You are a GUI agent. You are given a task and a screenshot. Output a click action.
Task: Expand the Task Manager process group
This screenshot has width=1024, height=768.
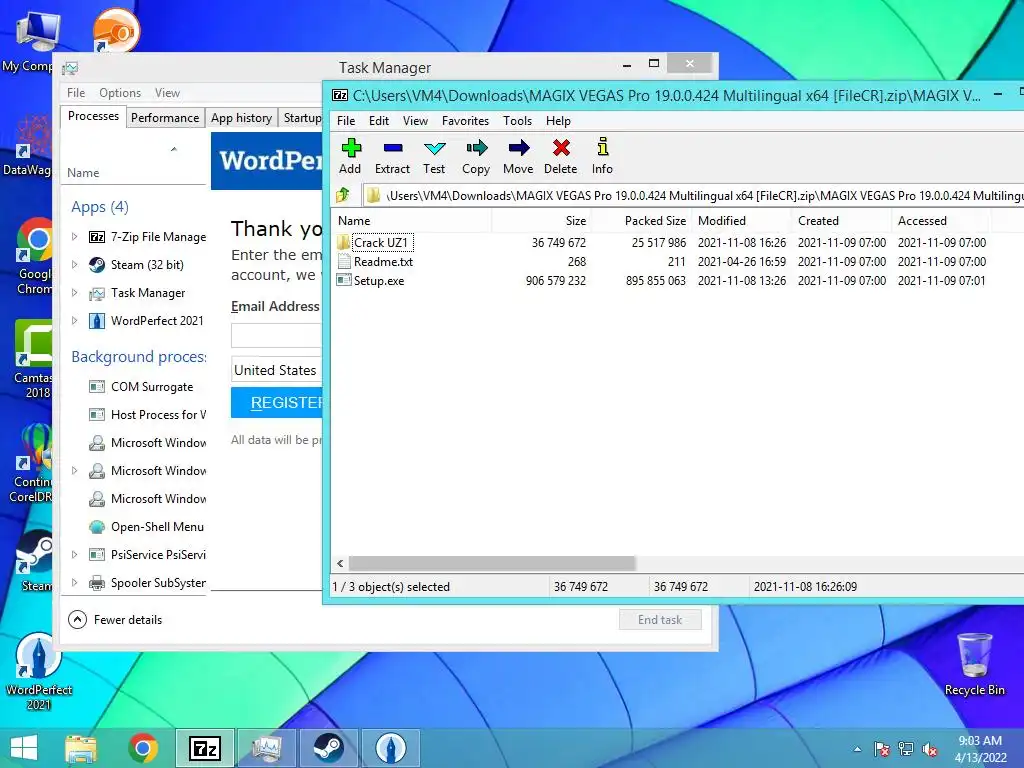[x=74, y=293]
